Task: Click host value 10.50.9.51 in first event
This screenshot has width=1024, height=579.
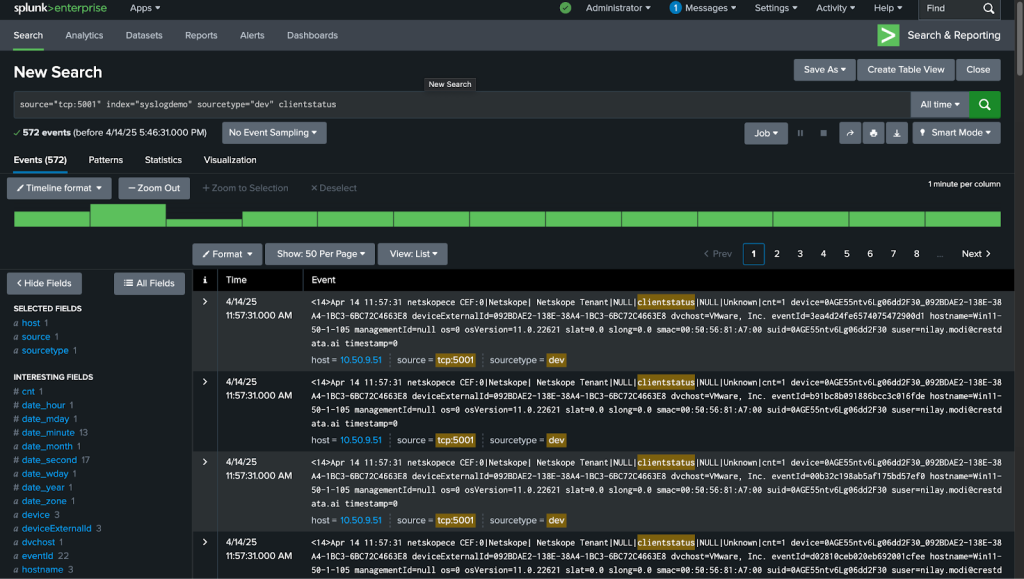Action: 360,360
